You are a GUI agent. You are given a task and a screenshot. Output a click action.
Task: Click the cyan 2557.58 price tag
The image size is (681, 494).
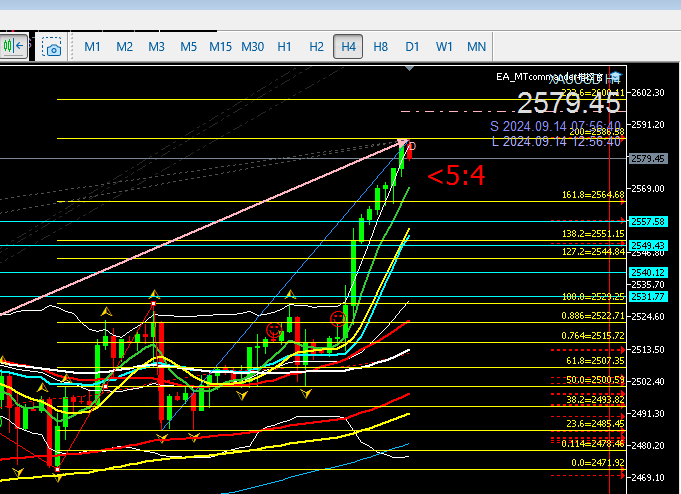coord(648,222)
